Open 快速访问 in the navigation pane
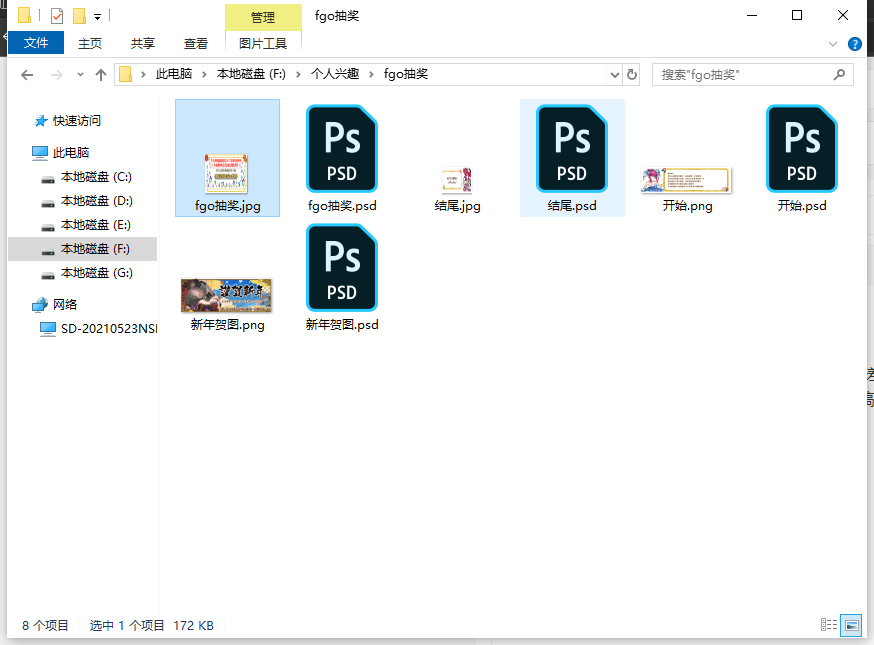The width and height of the screenshot is (874, 645). (77, 121)
